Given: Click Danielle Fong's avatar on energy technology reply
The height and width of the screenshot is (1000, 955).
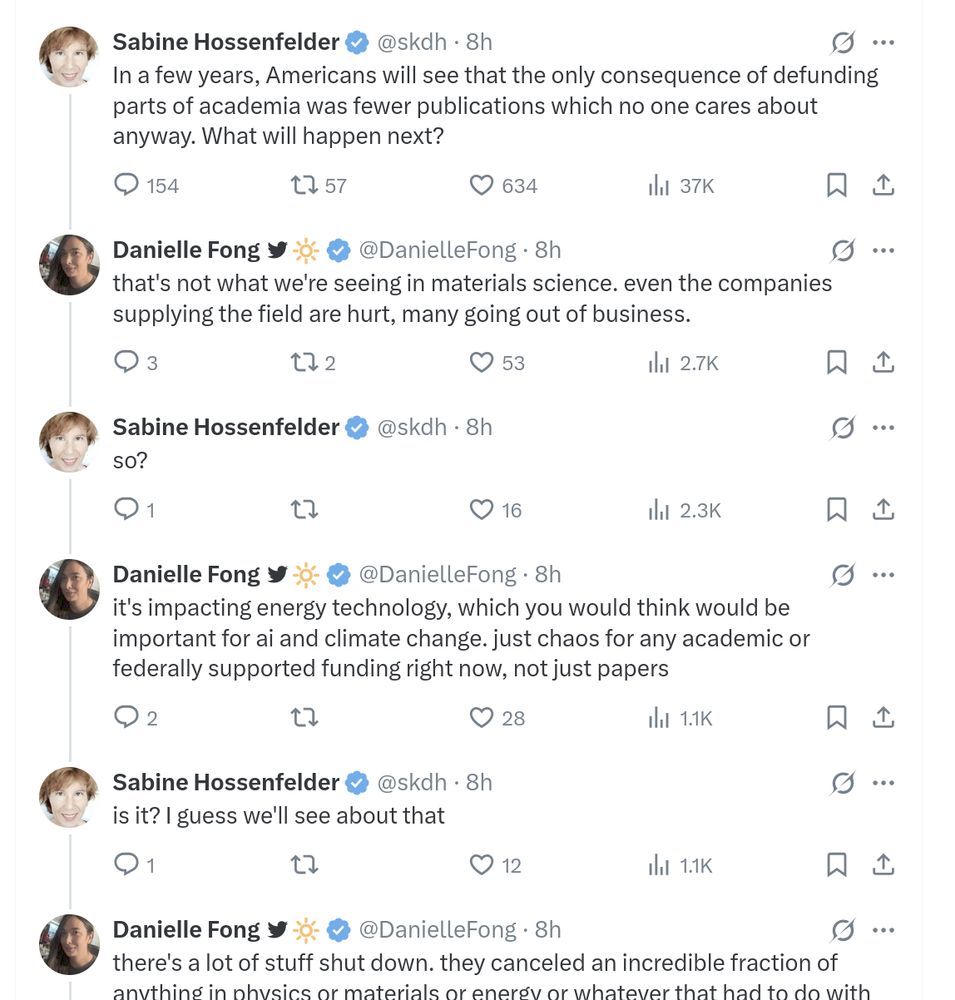Looking at the screenshot, I should [69, 589].
